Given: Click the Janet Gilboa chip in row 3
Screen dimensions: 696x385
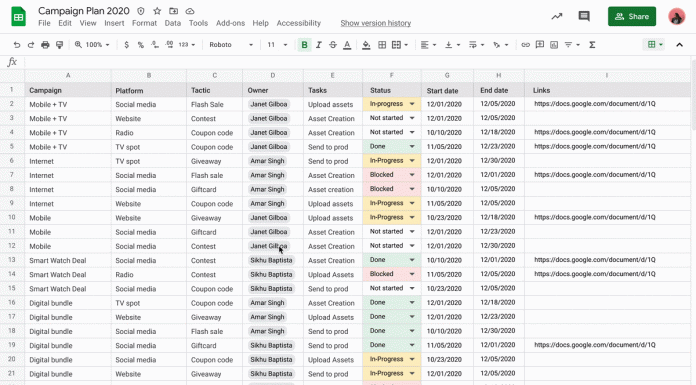Looking at the screenshot, I should click(x=269, y=119).
